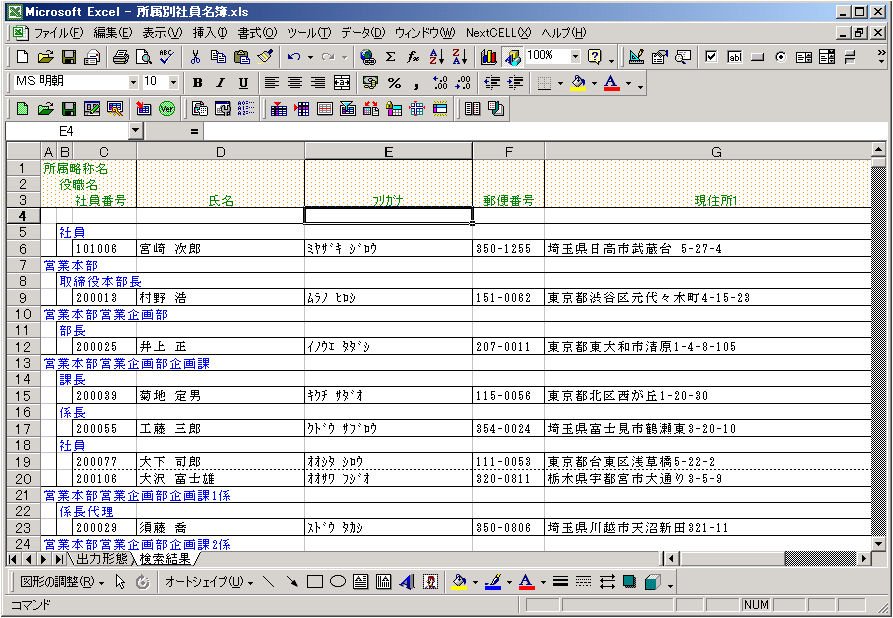893x618 pixels.
Task: Select row 9 header
Action: coord(23,297)
